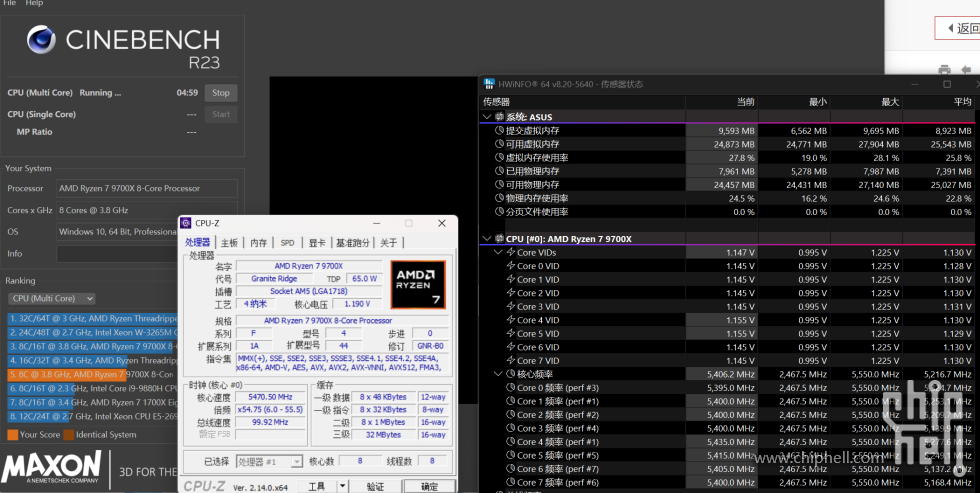This screenshot has height=493, width=980.
Task: Click the 65.0 W TDP value in CPU-Z
Action: coord(364,279)
